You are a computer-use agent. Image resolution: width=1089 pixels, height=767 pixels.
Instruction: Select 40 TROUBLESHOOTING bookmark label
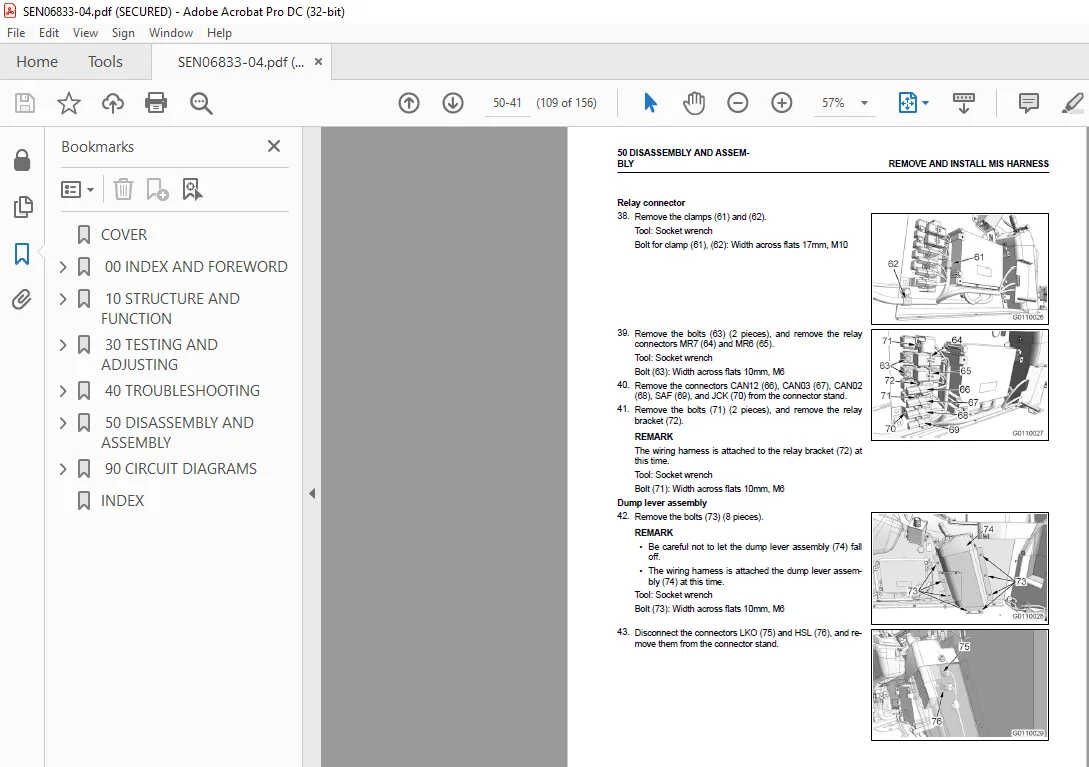[x=182, y=391]
